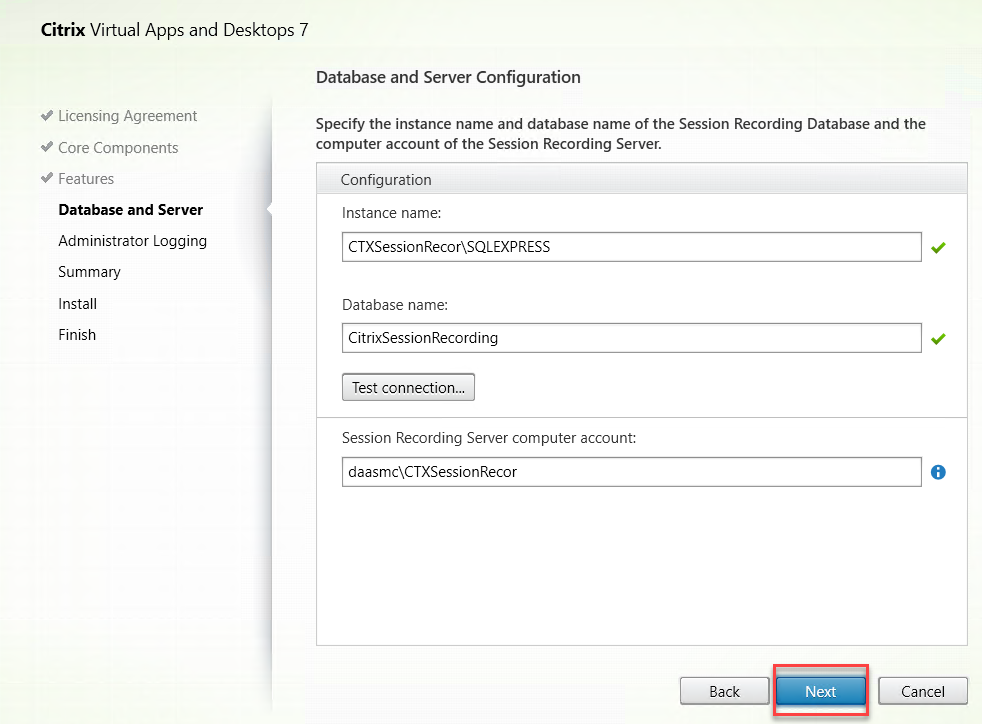Cancel the installation wizard
This screenshot has width=982, height=724.
coord(922,691)
